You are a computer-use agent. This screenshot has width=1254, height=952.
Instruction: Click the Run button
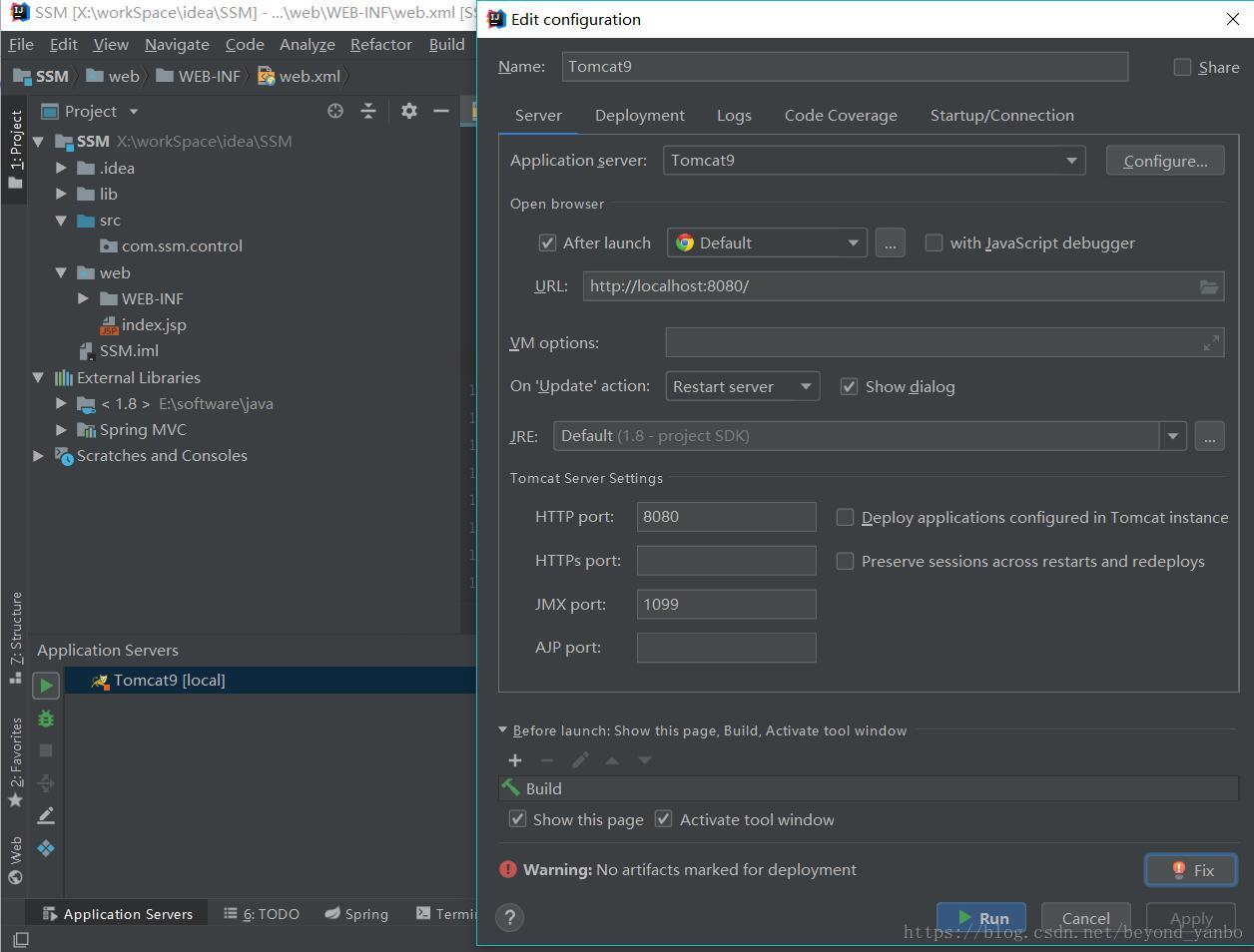[981, 918]
